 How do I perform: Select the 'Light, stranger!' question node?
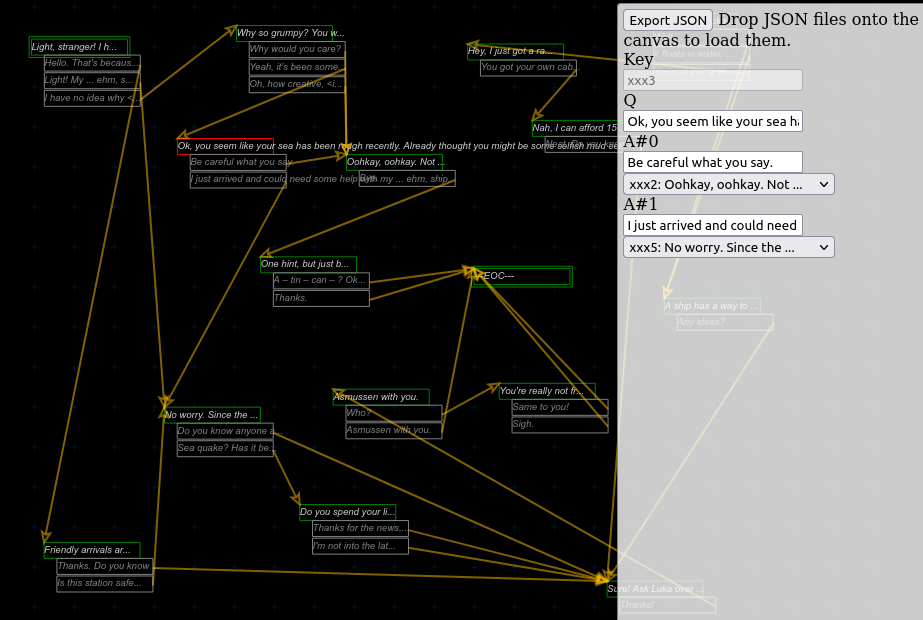(x=79, y=46)
